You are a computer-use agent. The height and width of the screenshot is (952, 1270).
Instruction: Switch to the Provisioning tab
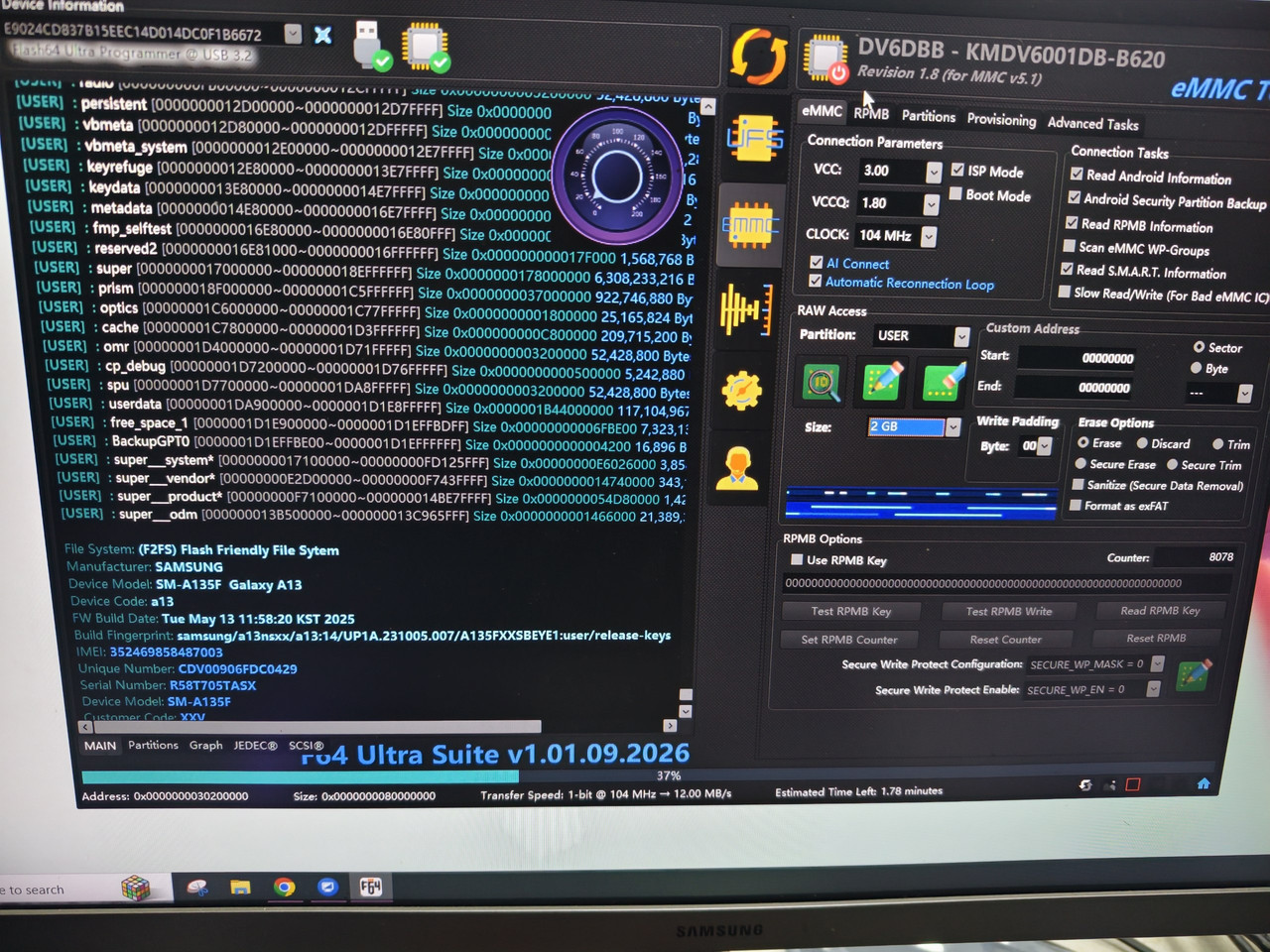(x=1001, y=120)
